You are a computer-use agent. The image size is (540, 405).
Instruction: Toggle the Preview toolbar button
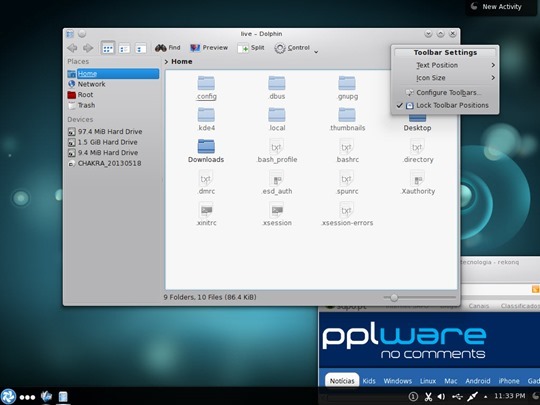(x=209, y=48)
